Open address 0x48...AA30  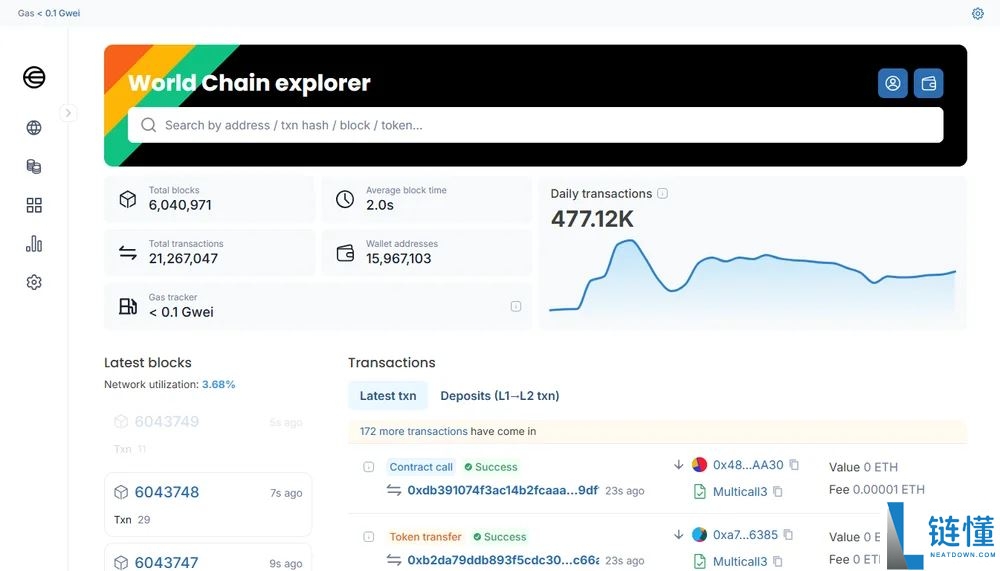click(x=748, y=465)
